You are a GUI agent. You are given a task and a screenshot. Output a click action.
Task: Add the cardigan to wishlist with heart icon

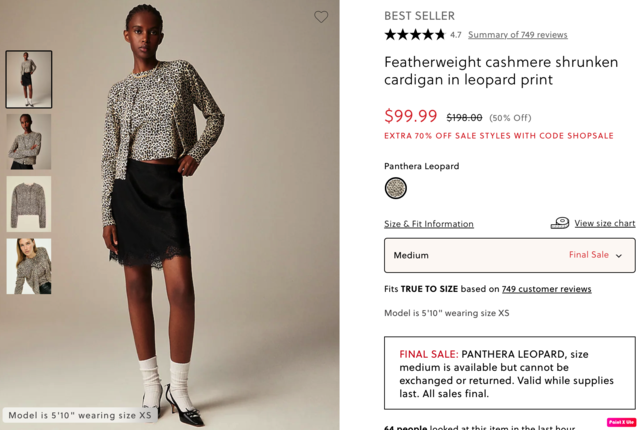pos(321,17)
